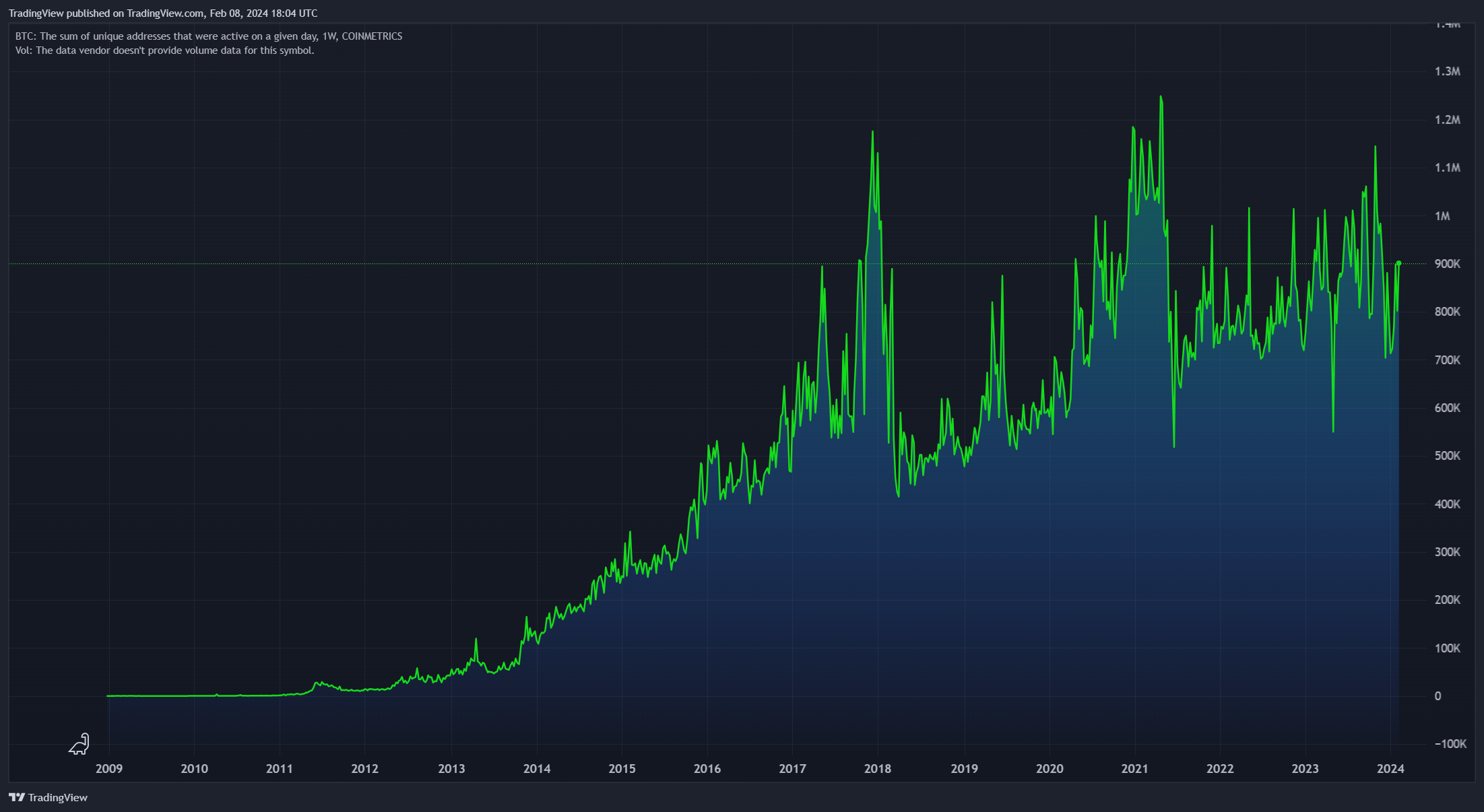Click the 200K value on price scale
1484x812 pixels.
tap(1448, 600)
